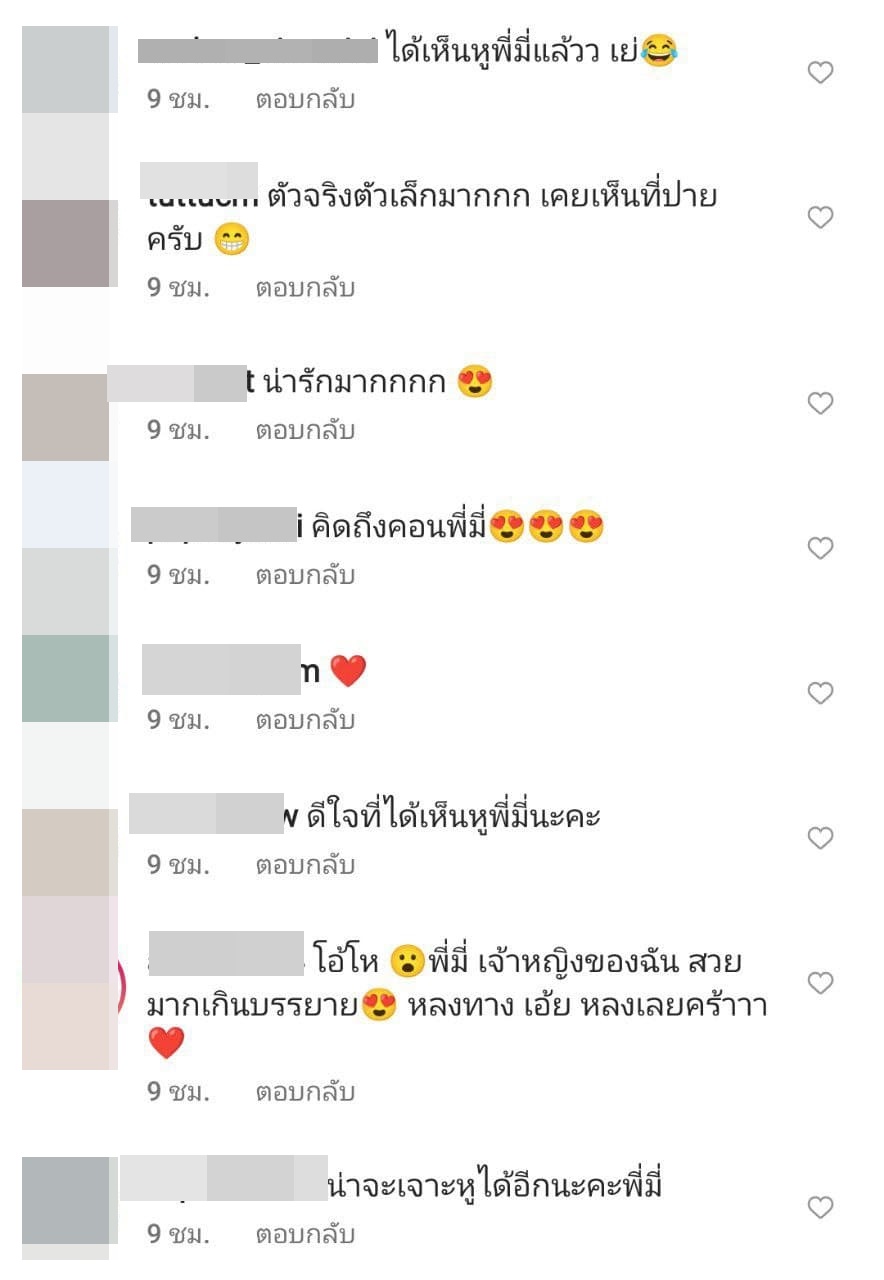This screenshot has height=1280, width=884.
Task: Like the comment โอ้โห พี่มี่ เจ้าหญิงของฉัน
Action: coord(820,983)
